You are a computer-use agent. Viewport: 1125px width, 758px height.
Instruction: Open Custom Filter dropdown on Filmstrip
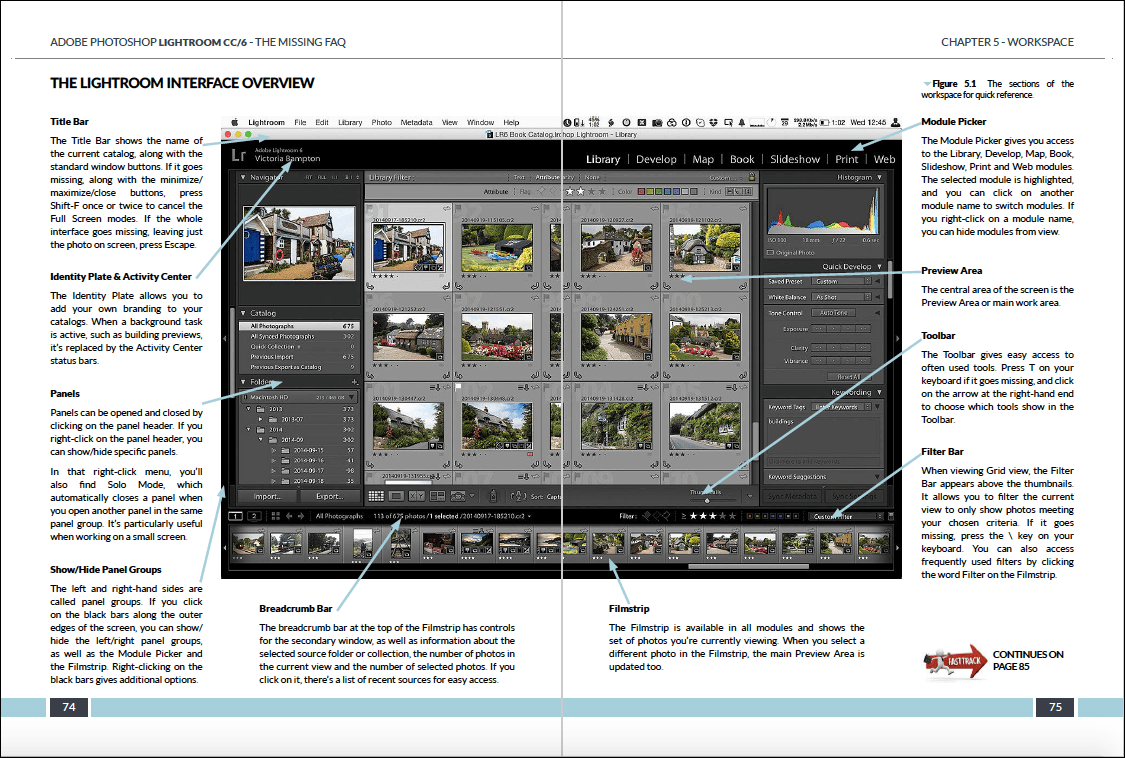pos(846,516)
